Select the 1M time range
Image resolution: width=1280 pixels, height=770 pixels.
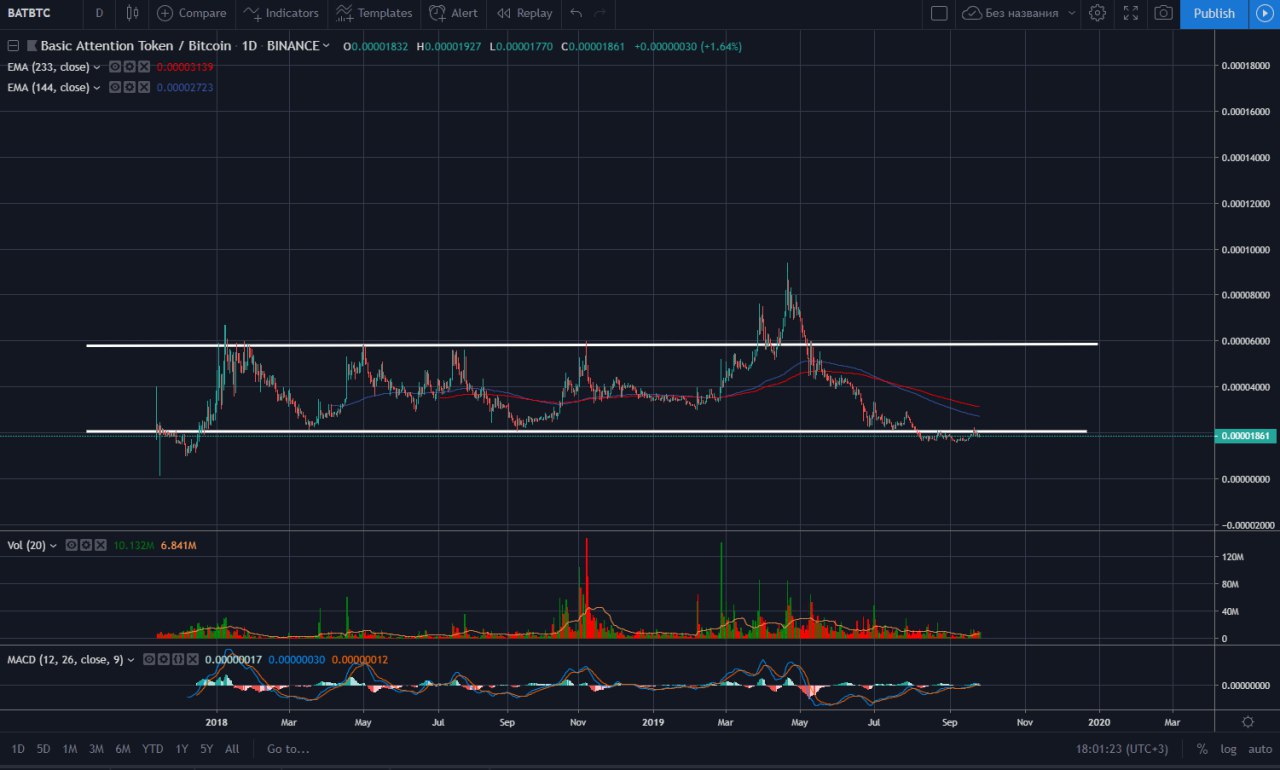coord(70,749)
